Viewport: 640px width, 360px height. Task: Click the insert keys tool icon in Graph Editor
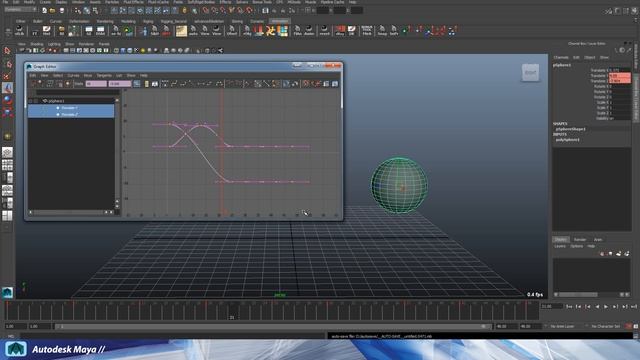click(41, 84)
